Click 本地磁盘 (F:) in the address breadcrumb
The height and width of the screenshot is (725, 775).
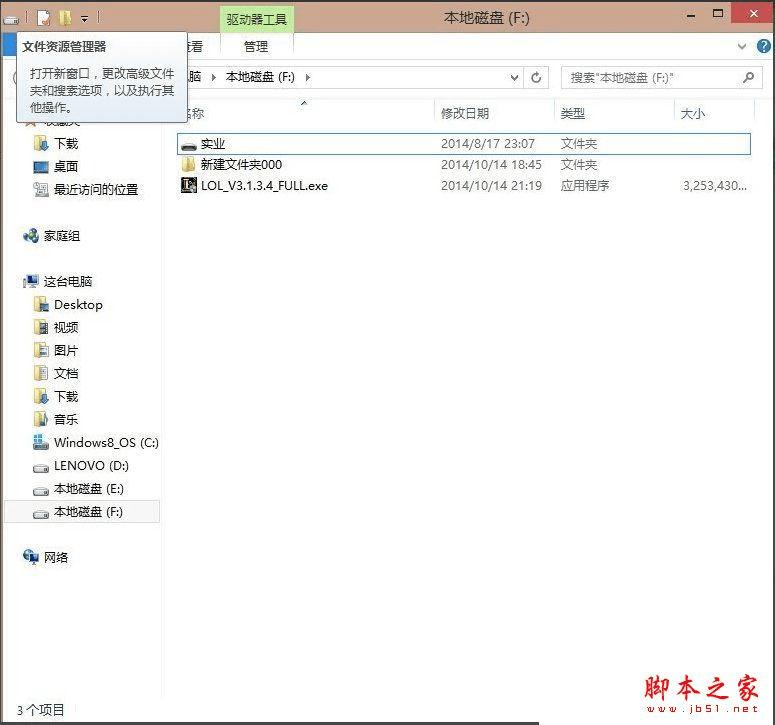point(260,77)
